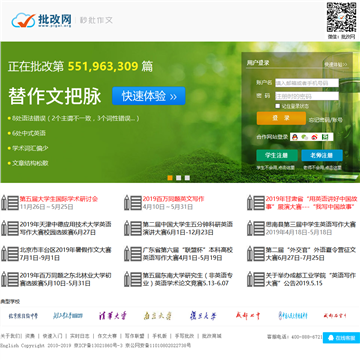Click document icon beside 五分钟科研英语演讲大赛
Image resolution: width=360 pixels, height=360 pixels.
click(133, 228)
